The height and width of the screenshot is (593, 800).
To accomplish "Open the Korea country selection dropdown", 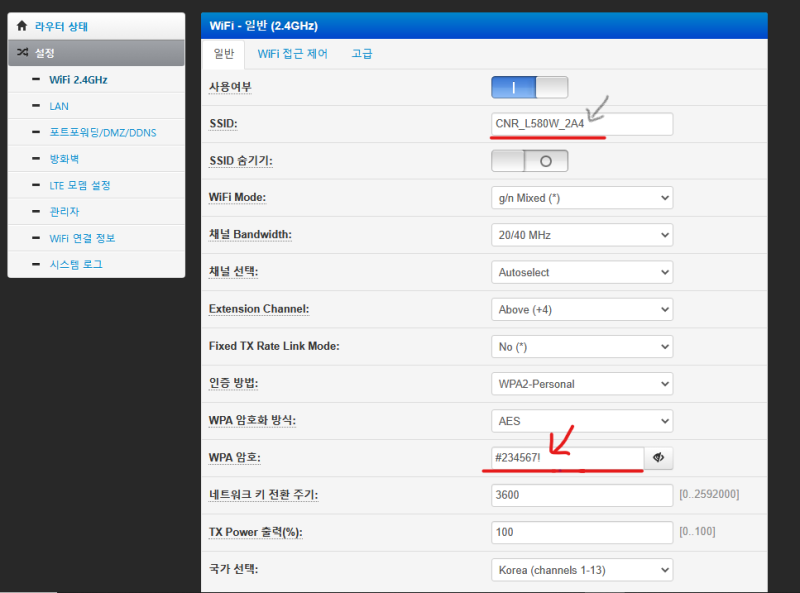I will click(581, 569).
